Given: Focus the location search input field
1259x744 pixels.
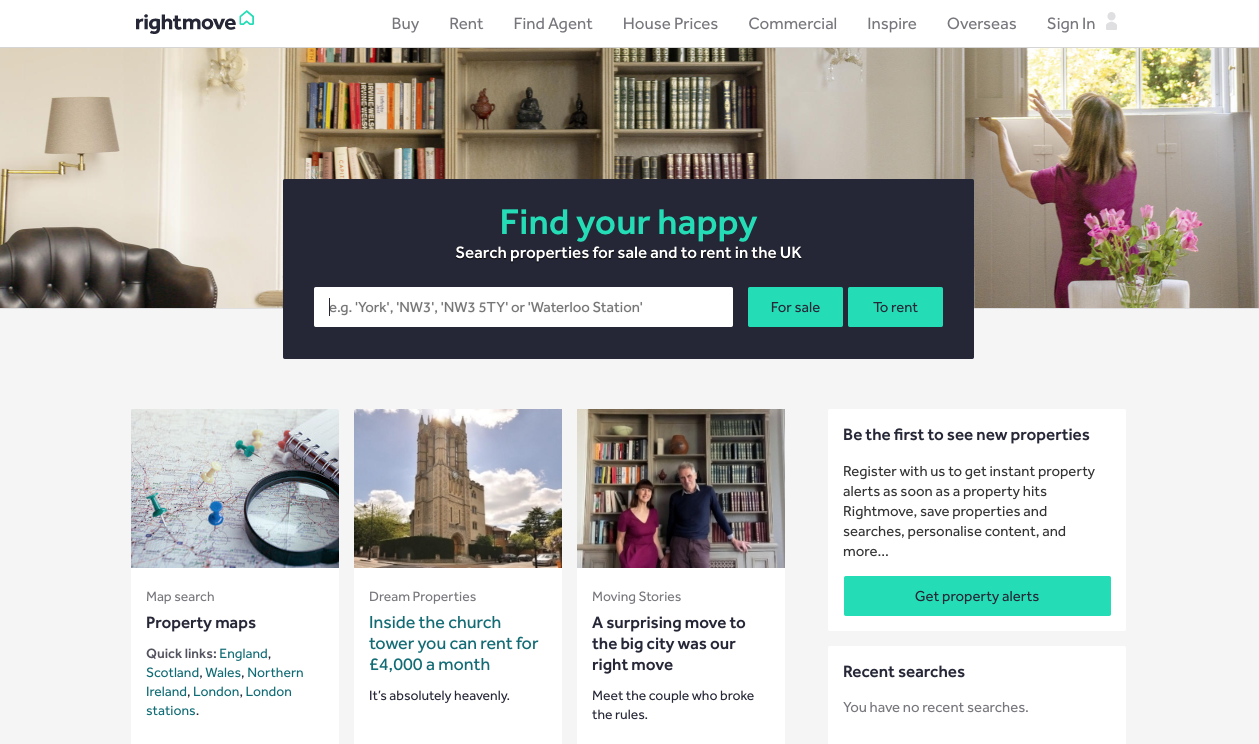Looking at the screenshot, I should pos(523,307).
